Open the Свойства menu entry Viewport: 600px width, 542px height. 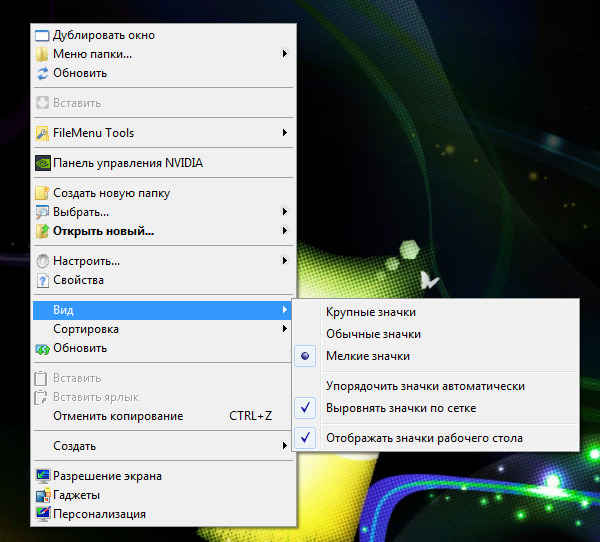pyautogui.click(x=163, y=280)
